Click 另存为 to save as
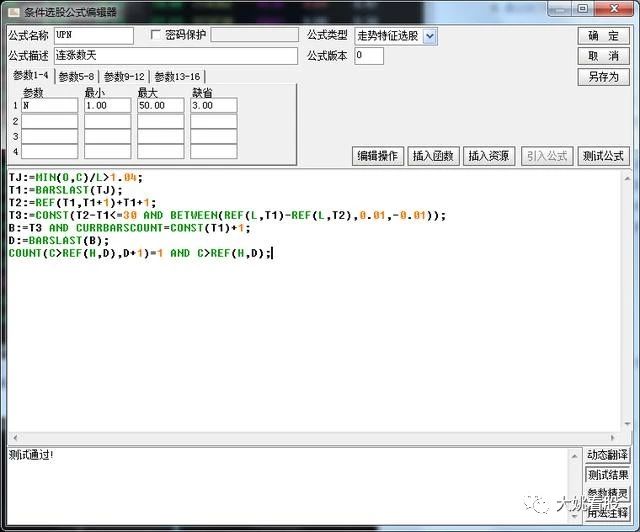This screenshot has width=640, height=532. pyautogui.click(x=603, y=77)
